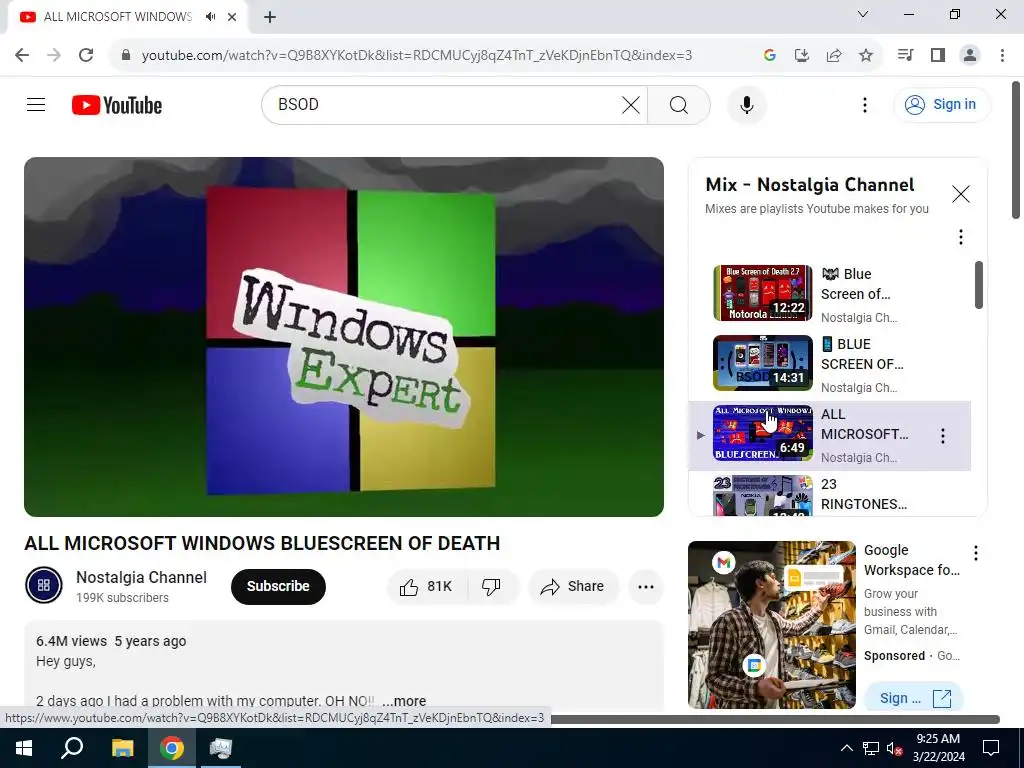Open the media control icon in Chrome toolbar
This screenshot has width=1024, height=768.
905,55
